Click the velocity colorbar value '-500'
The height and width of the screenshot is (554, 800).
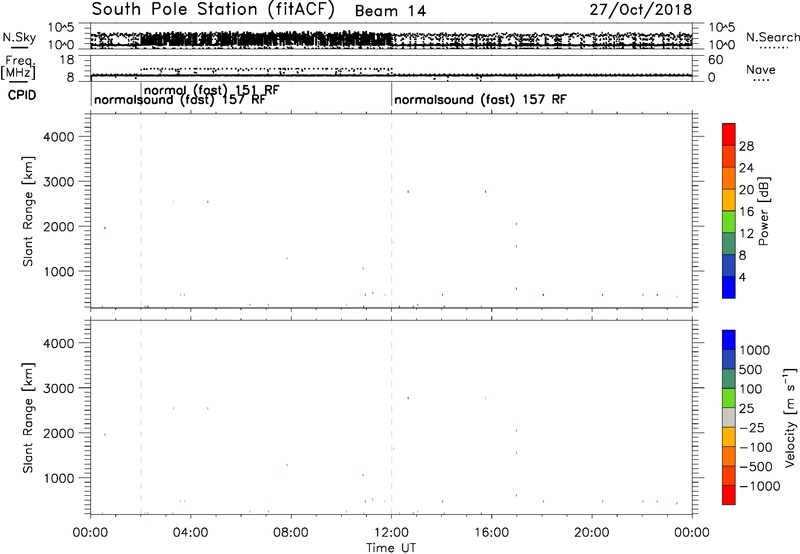pyautogui.click(x=756, y=466)
